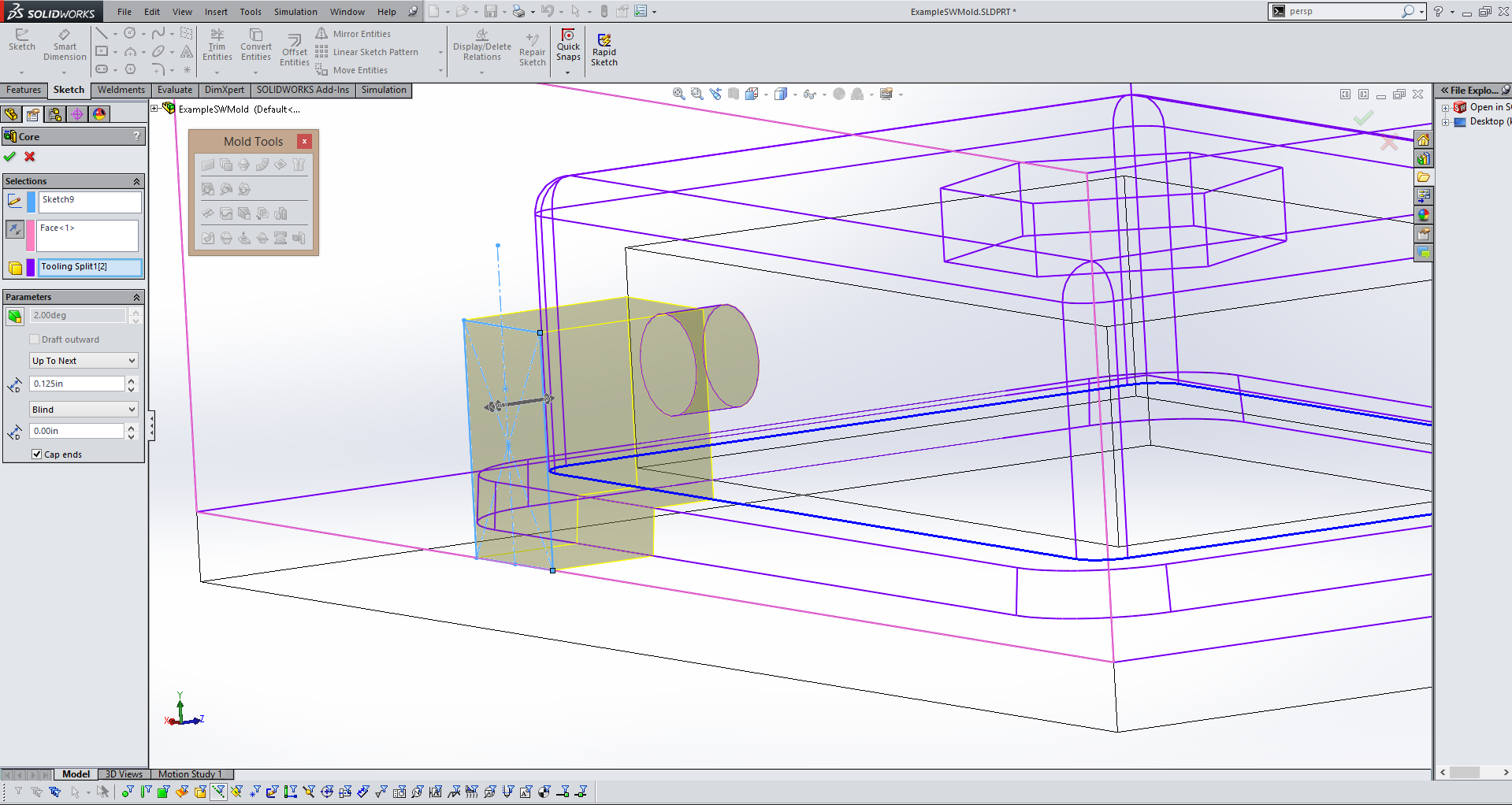This screenshot has width=1512, height=805.
Task: Open the Up To Next end condition dropdown
Action: pyautogui.click(x=84, y=361)
